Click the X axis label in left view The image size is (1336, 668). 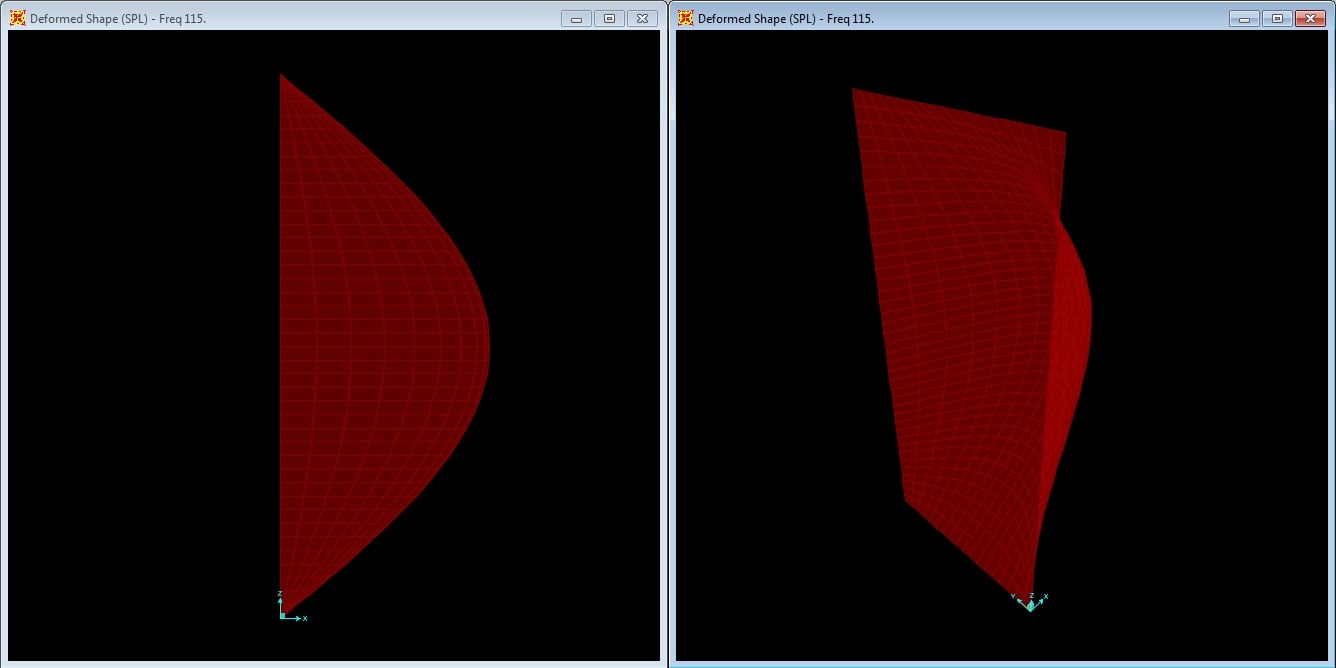(x=305, y=619)
